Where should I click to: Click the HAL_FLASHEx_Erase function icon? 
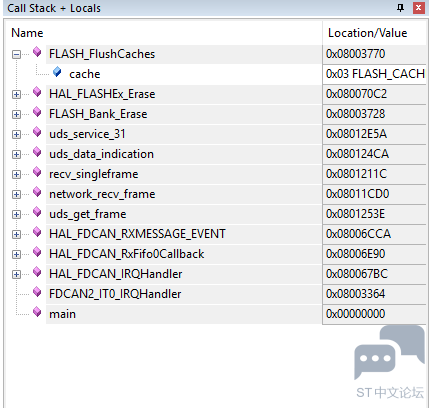click(37, 92)
